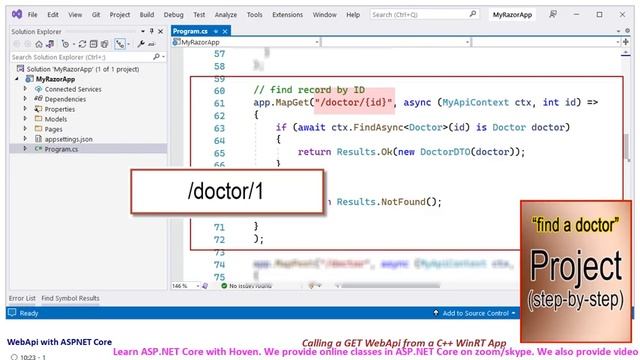Click the editor vertical scrollbar thumb
The height and width of the screenshot is (360, 640).
coord(627,147)
